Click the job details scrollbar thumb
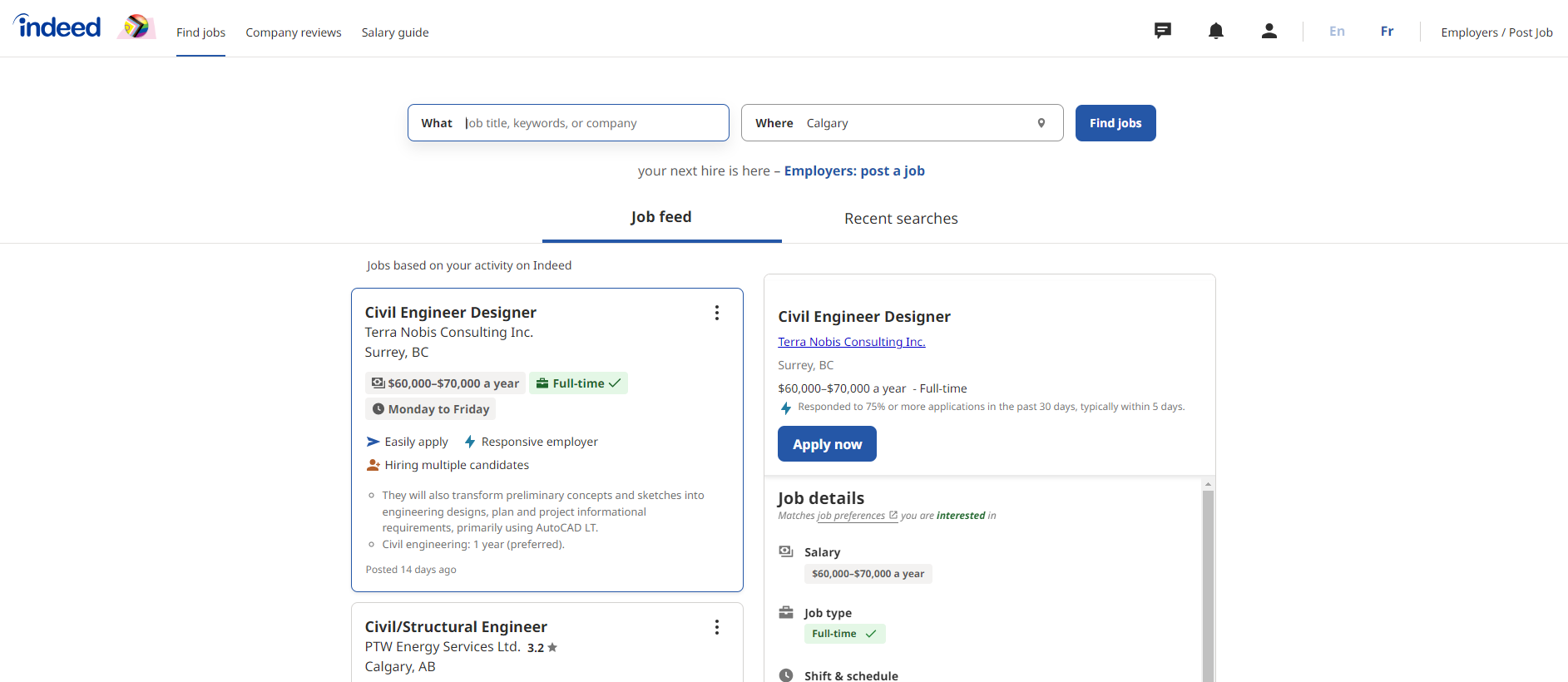The height and width of the screenshot is (682, 1568). [1208, 586]
